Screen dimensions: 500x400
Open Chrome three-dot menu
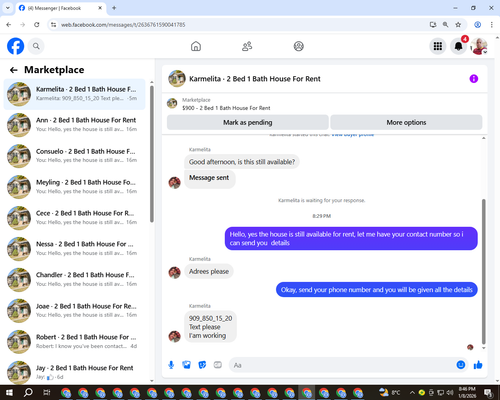pyautogui.click(x=492, y=25)
